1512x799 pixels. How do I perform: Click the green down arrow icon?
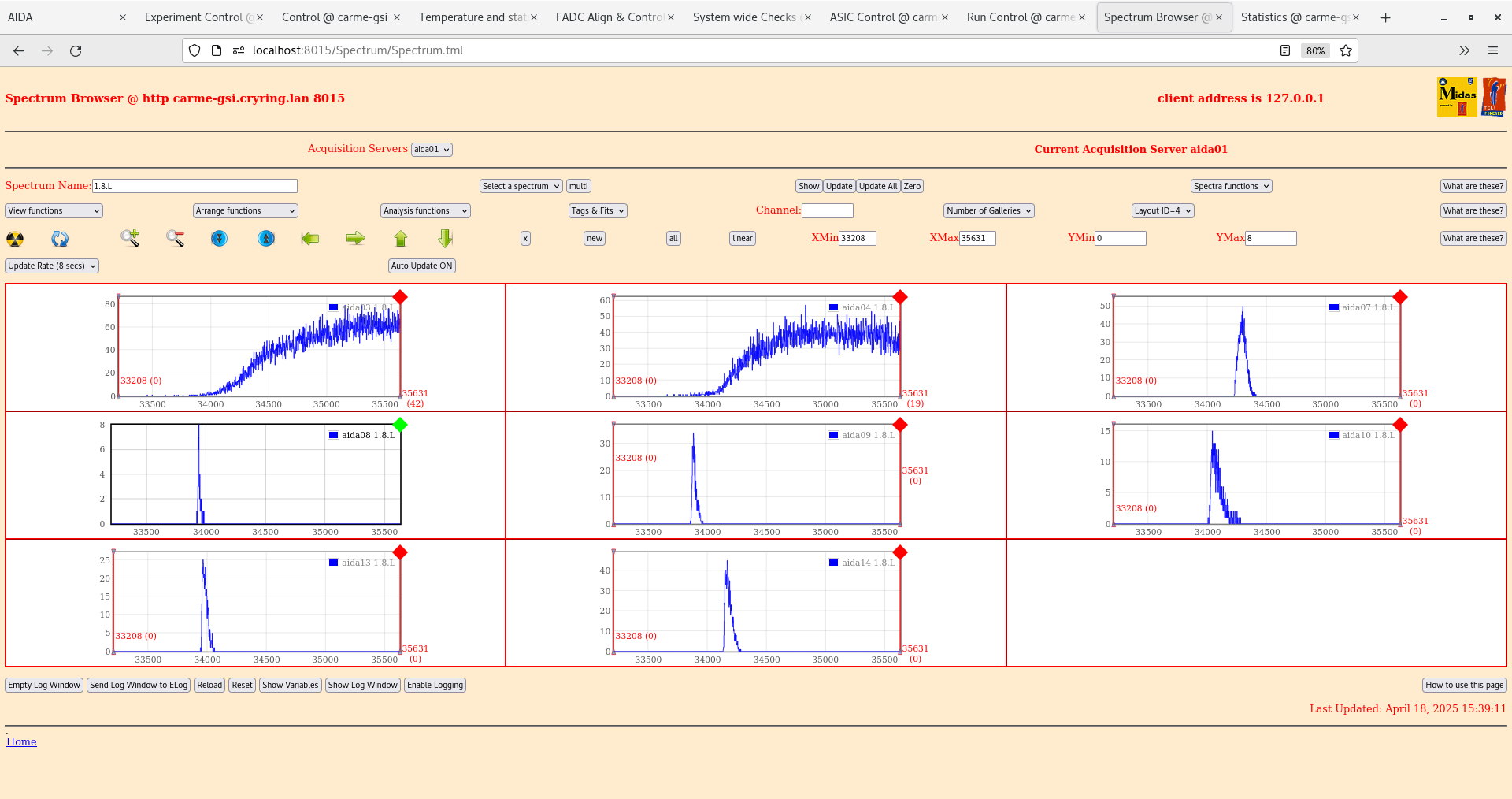tap(446, 238)
